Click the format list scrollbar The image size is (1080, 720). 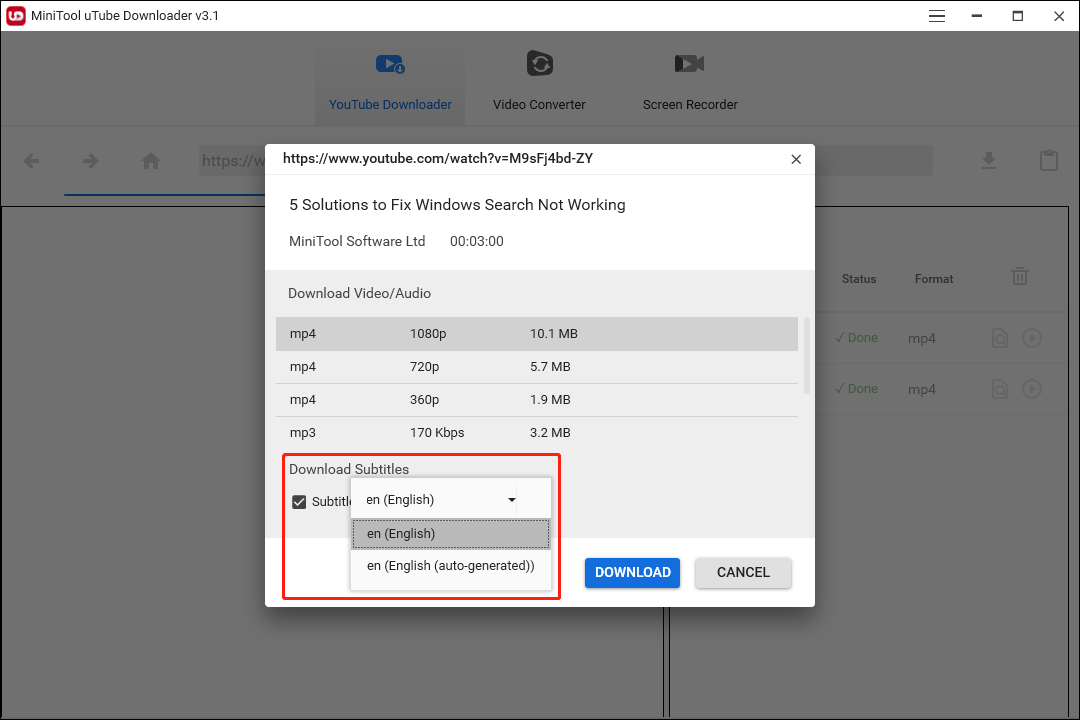point(806,356)
